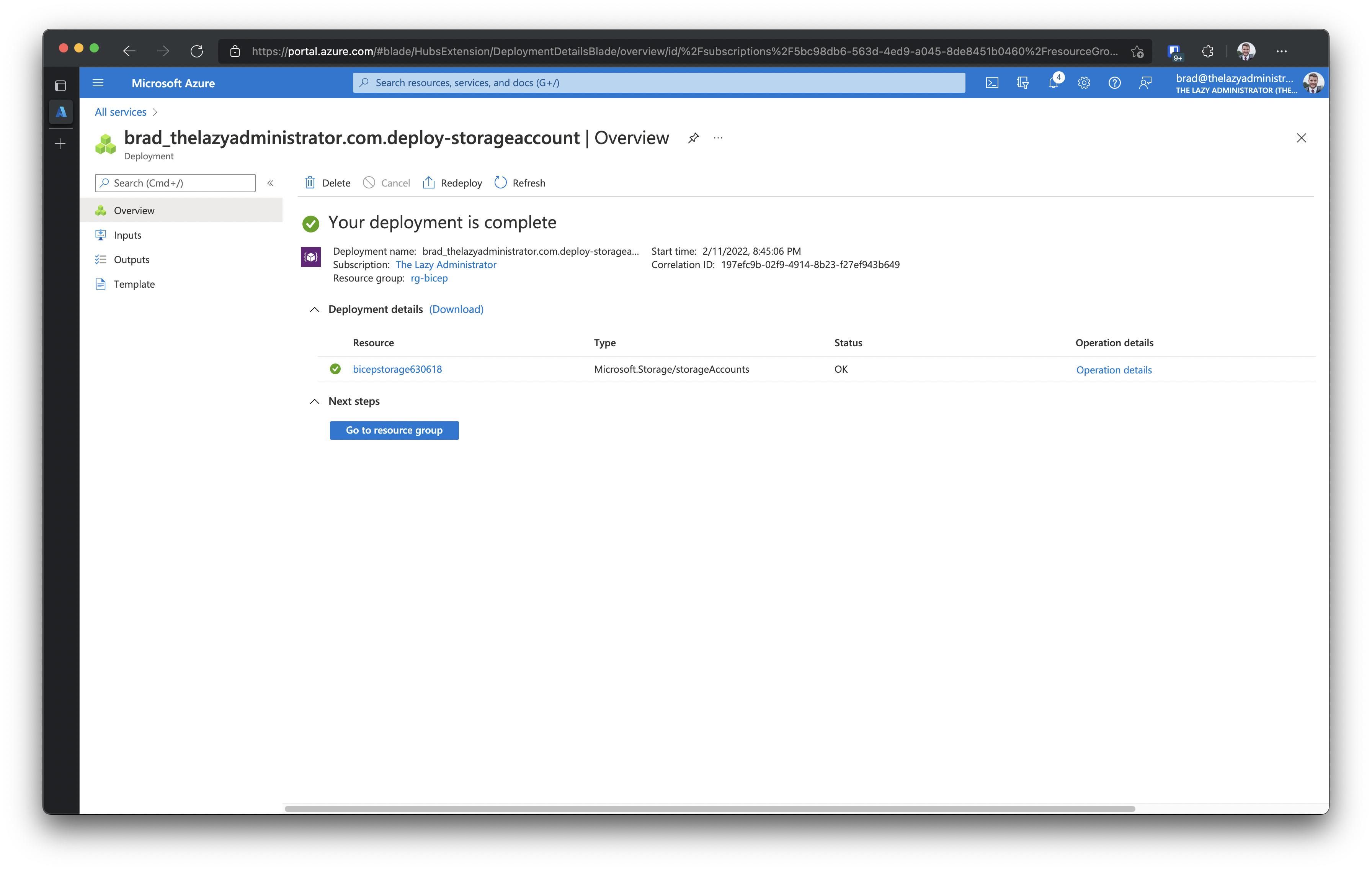Open Cloud Shell from the header
1372x871 pixels.
(992, 83)
